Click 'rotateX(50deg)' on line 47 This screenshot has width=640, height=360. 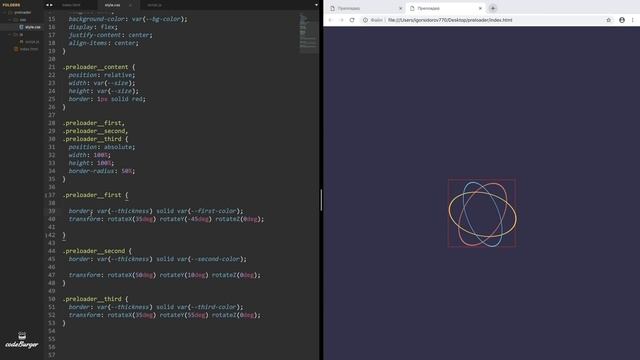tap(131, 275)
